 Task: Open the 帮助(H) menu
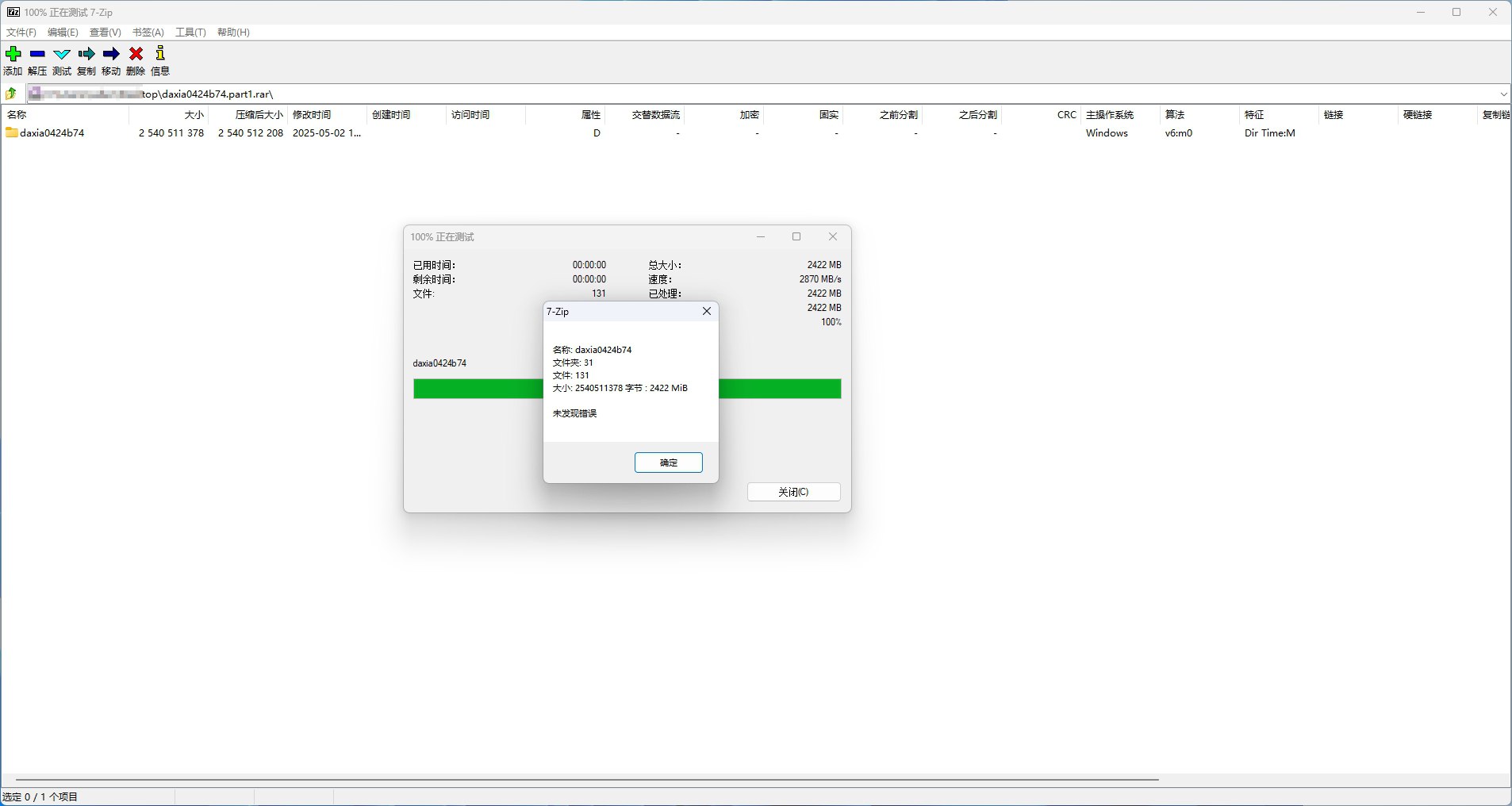233,33
